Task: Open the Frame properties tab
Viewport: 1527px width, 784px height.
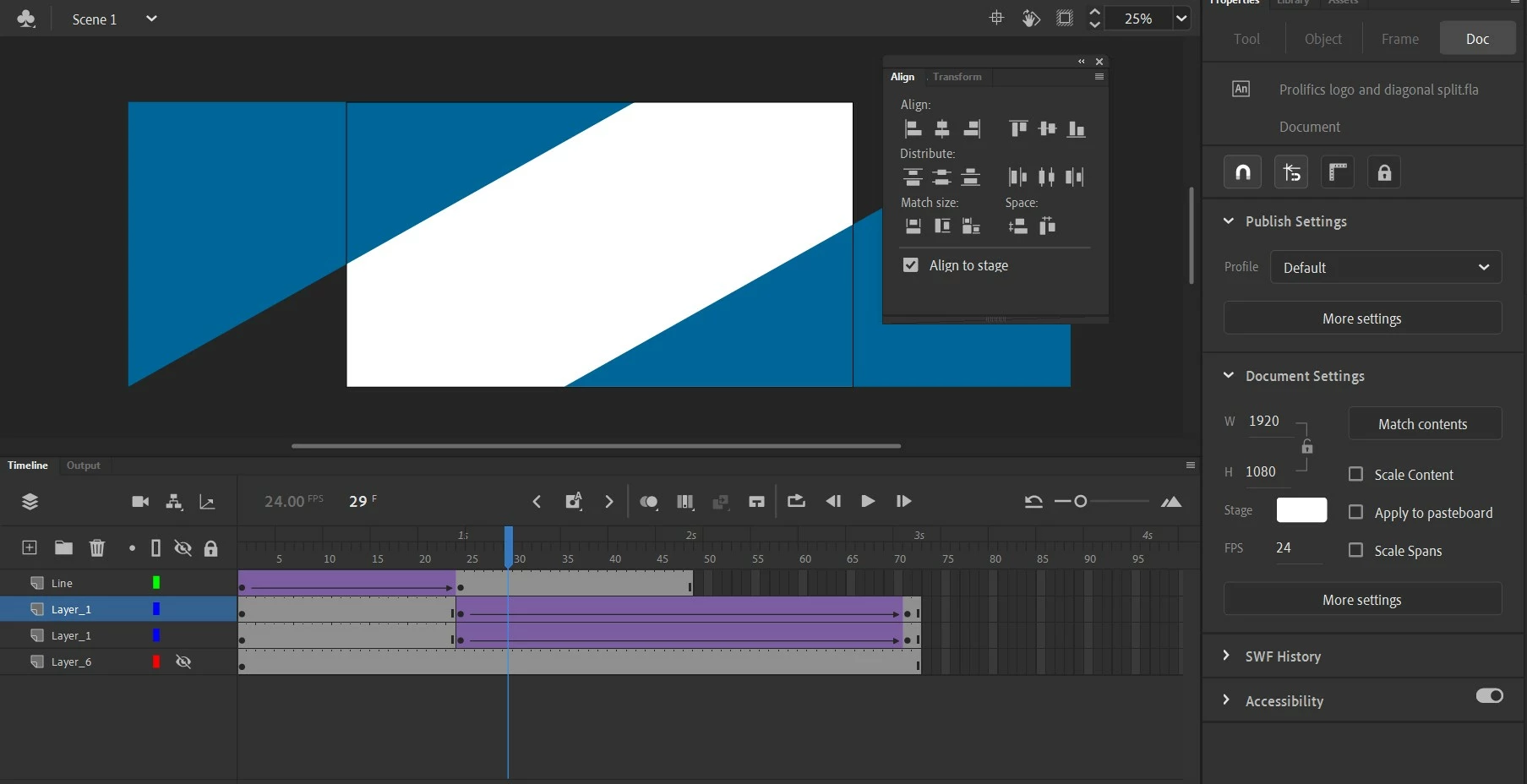Action: tap(1400, 39)
